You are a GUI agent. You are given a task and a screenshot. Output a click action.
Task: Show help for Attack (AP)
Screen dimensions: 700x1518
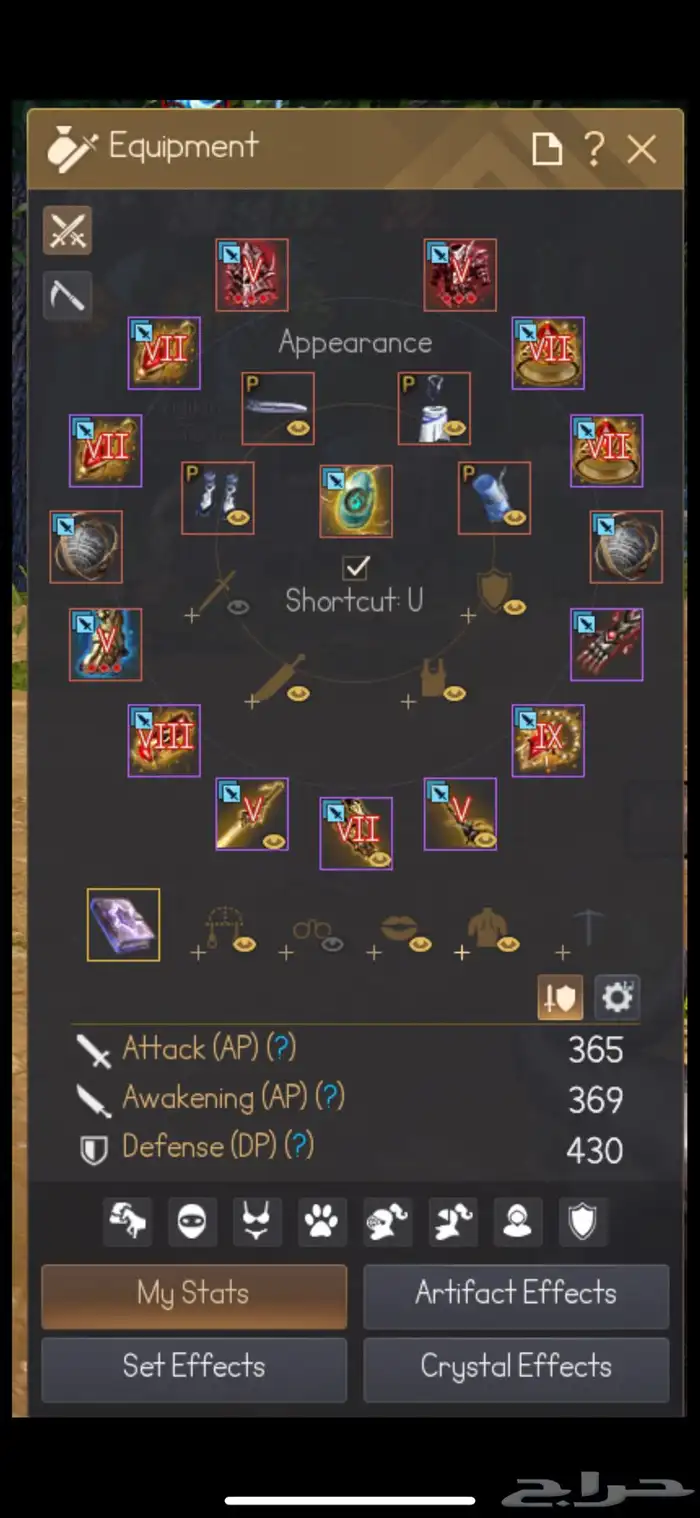[282, 1048]
